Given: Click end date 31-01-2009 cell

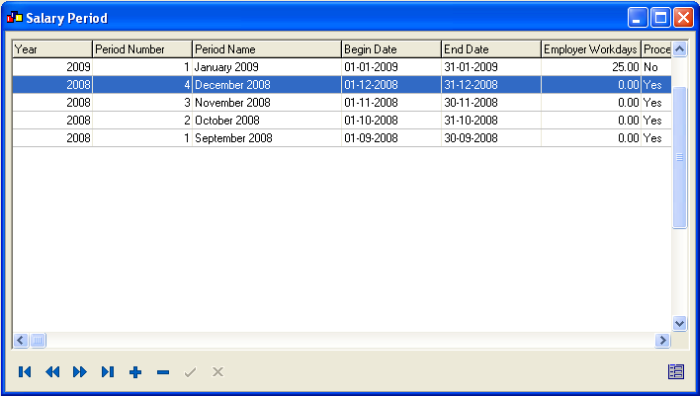Looking at the screenshot, I should [492, 67].
